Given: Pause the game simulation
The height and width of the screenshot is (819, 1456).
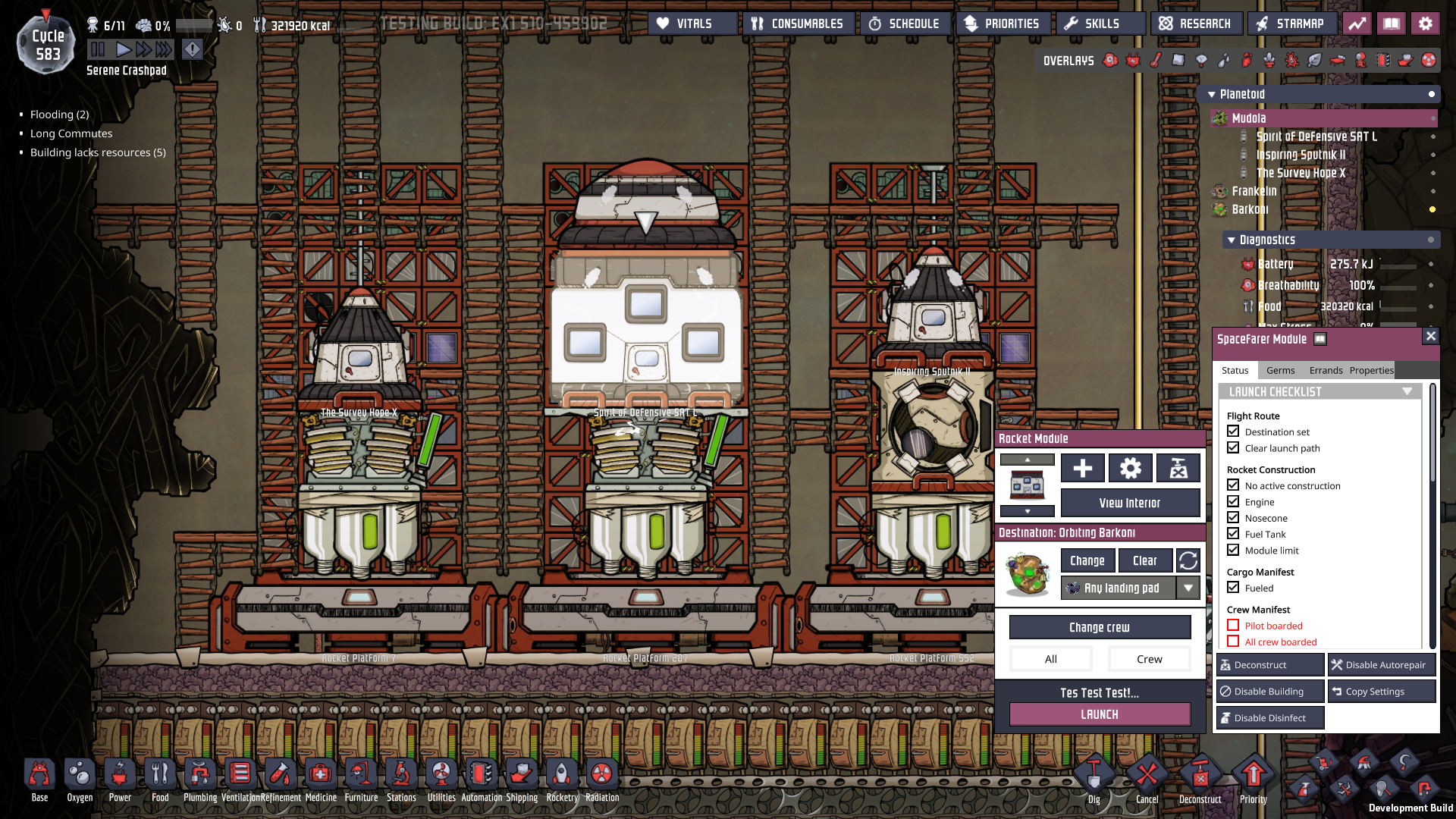Looking at the screenshot, I should coord(98,50).
